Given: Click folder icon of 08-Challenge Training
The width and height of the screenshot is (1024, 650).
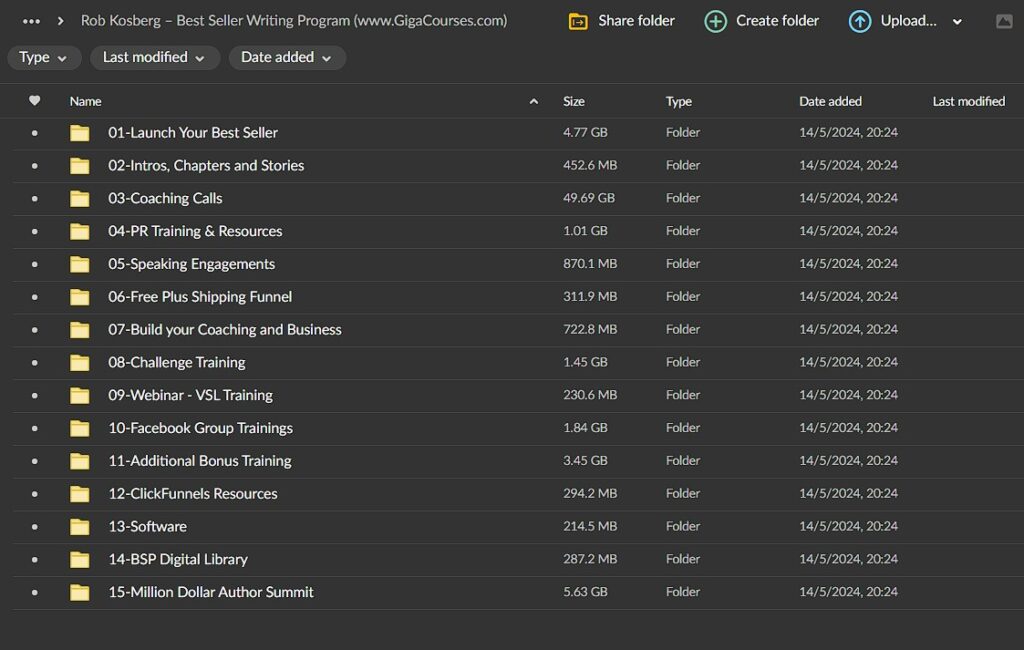Looking at the screenshot, I should click(x=80, y=362).
